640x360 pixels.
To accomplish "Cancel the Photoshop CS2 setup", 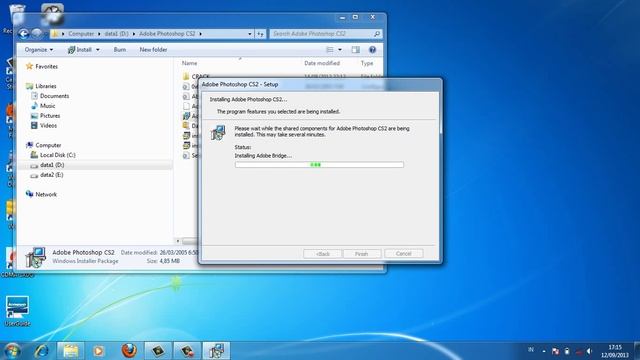I will [404, 253].
